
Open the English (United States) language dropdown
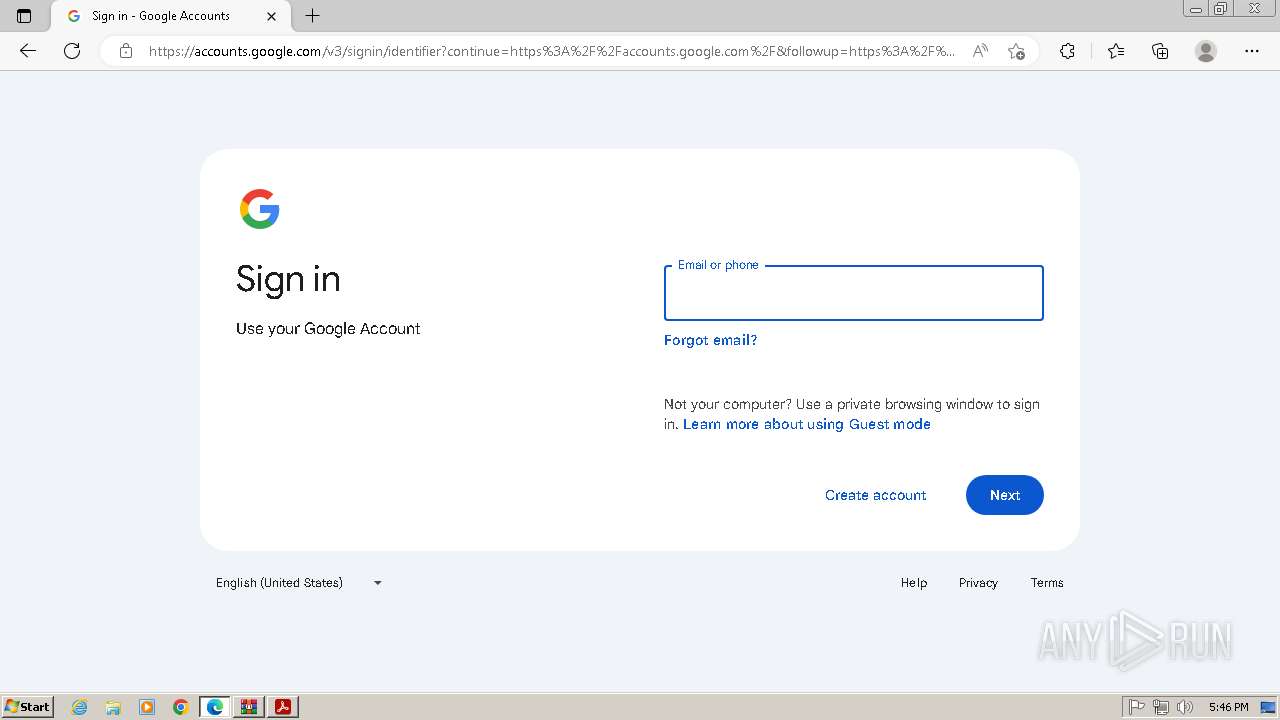click(299, 583)
